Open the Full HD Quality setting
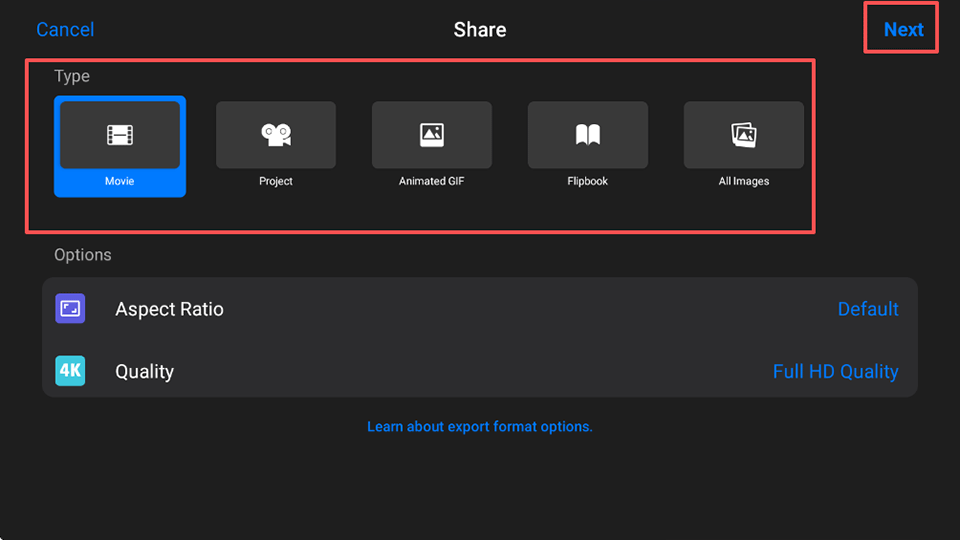This screenshot has height=540, width=960. click(835, 371)
